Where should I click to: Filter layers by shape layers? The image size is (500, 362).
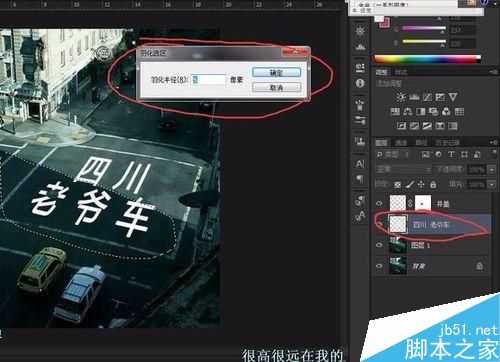tap(464, 155)
